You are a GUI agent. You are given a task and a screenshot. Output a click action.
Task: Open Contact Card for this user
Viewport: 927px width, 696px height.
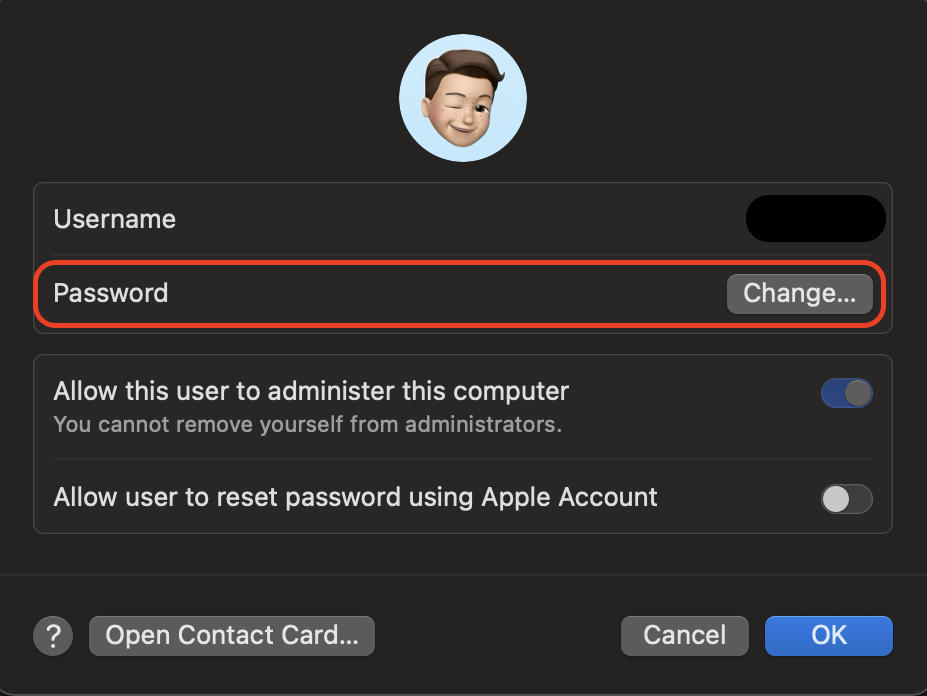pyautogui.click(x=231, y=635)
